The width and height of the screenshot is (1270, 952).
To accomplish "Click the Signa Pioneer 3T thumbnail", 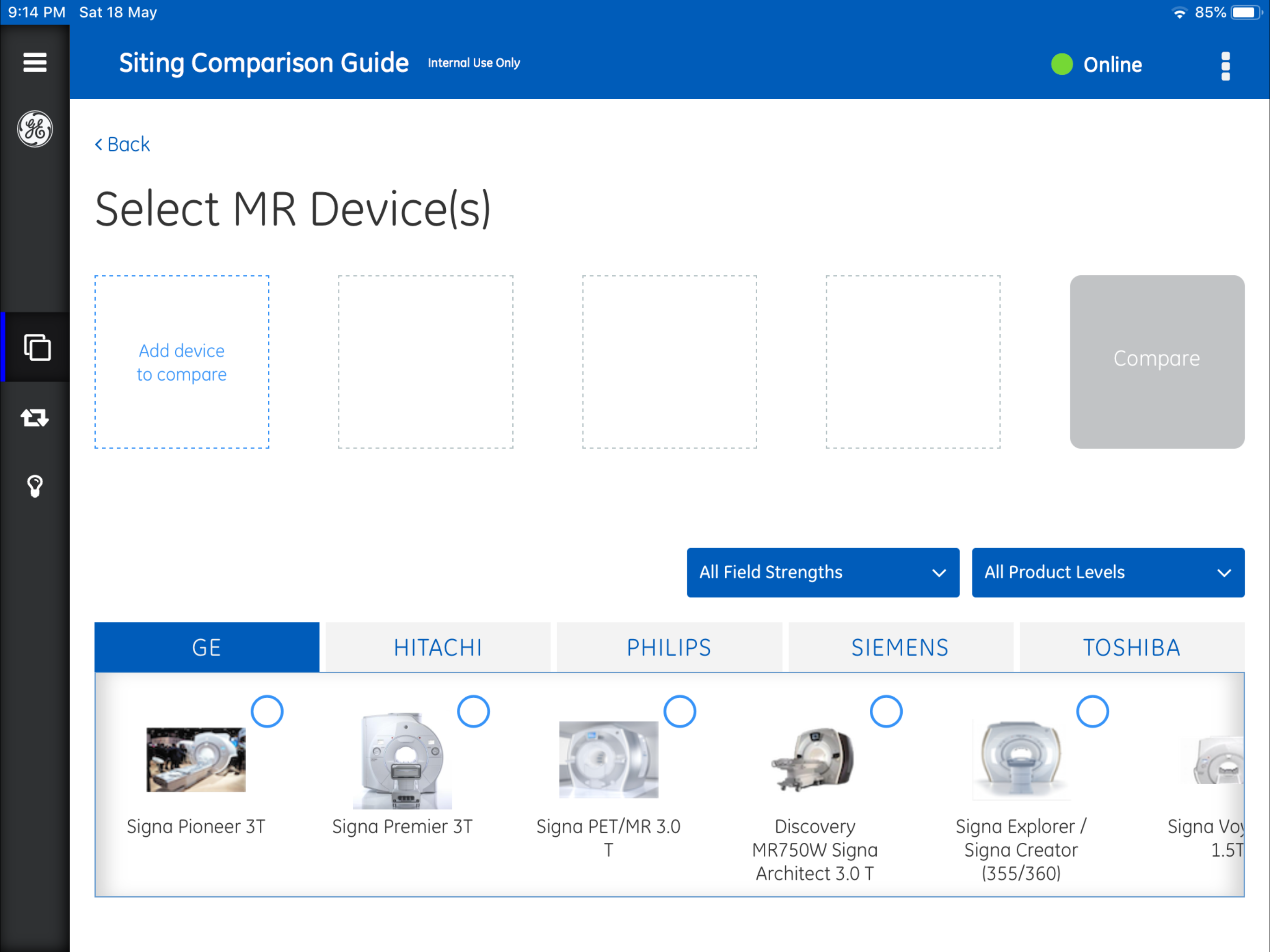I will tap(196, 760).
